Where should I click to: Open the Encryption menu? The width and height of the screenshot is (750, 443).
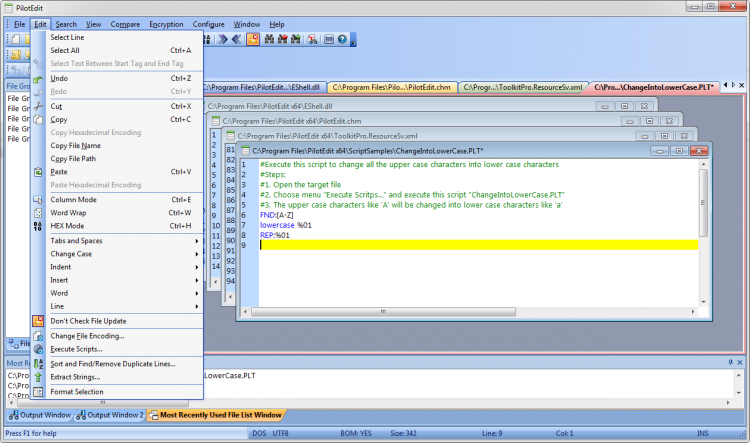[x=166, y=23]
